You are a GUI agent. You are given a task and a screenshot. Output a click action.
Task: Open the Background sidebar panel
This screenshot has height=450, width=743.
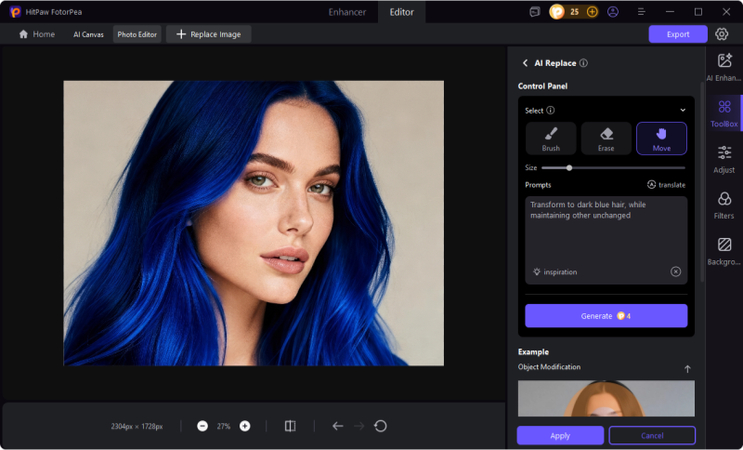pos(724,251)
